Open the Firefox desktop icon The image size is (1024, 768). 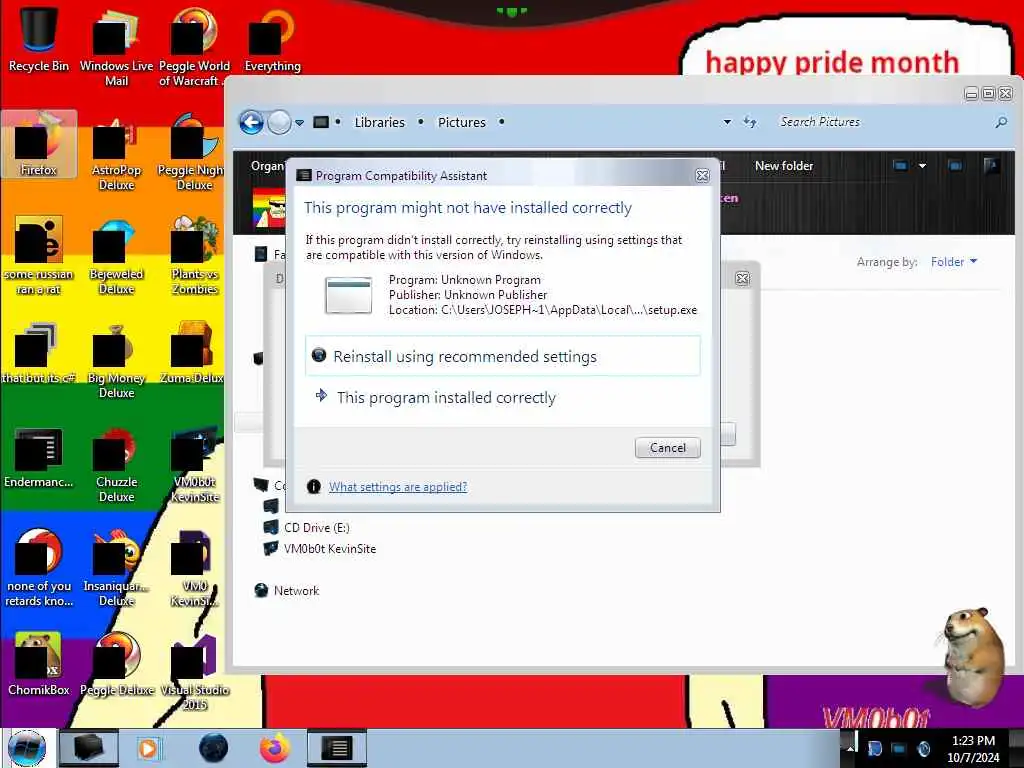pyautogui.click(x=39, y=144)
